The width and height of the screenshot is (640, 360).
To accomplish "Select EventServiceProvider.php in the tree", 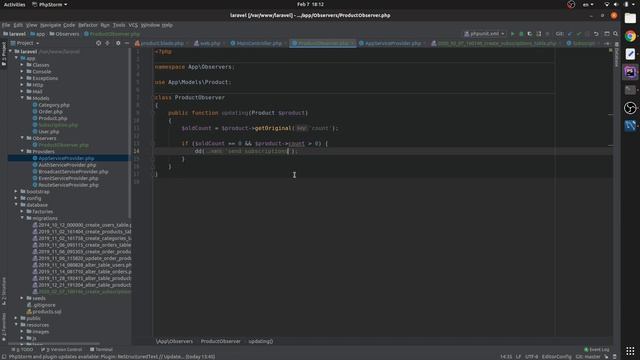I will pos(68,178).
